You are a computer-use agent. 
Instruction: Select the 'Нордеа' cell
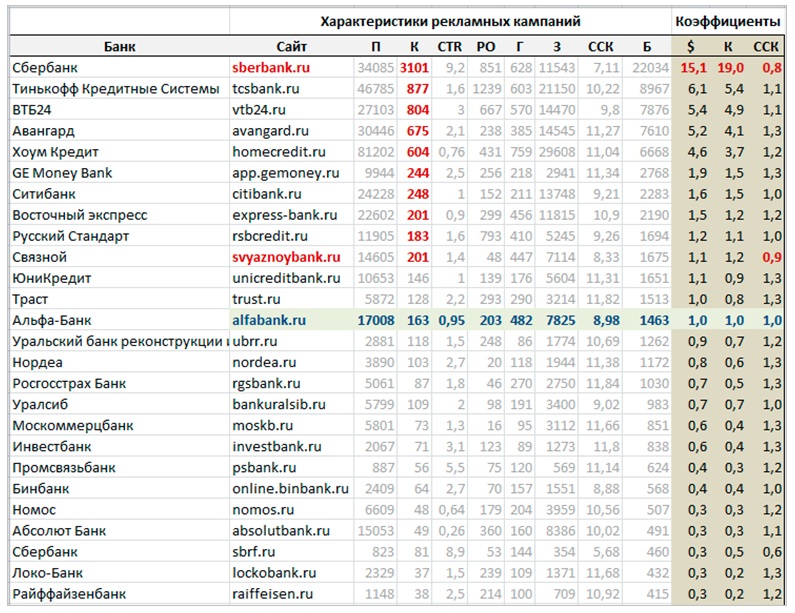point(120,362)
